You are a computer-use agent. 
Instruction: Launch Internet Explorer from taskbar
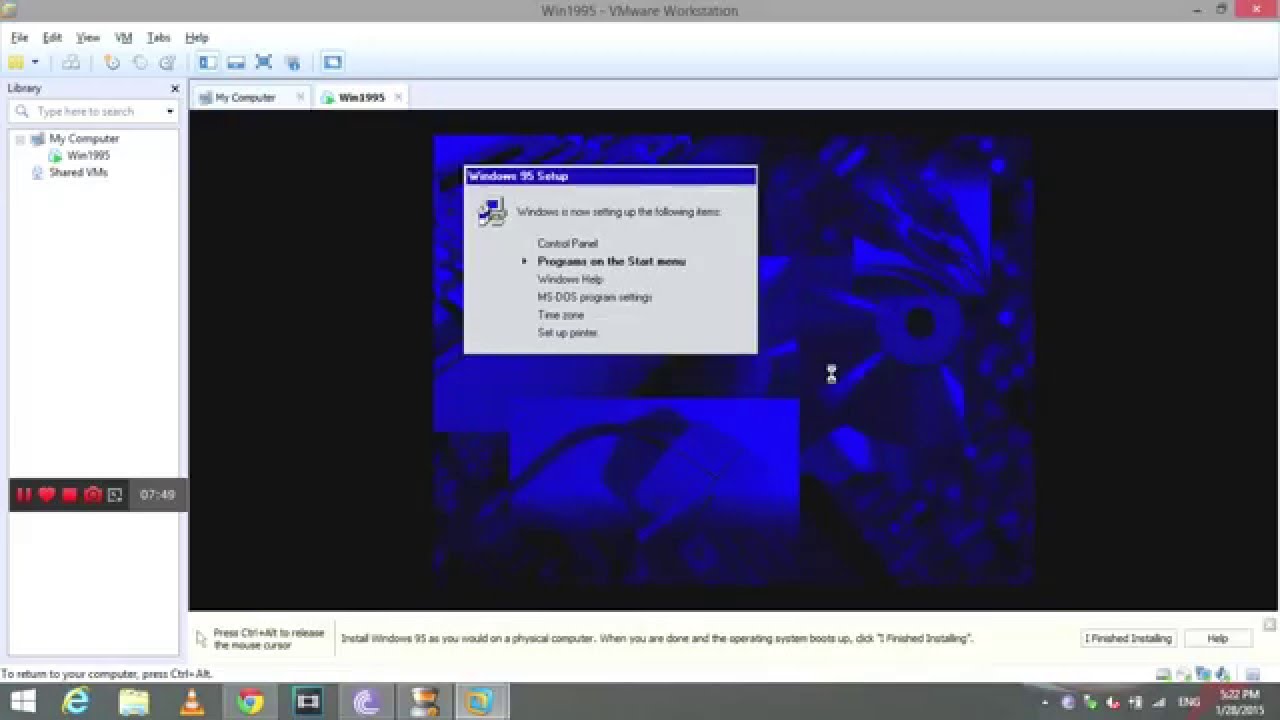pos(76,702)
